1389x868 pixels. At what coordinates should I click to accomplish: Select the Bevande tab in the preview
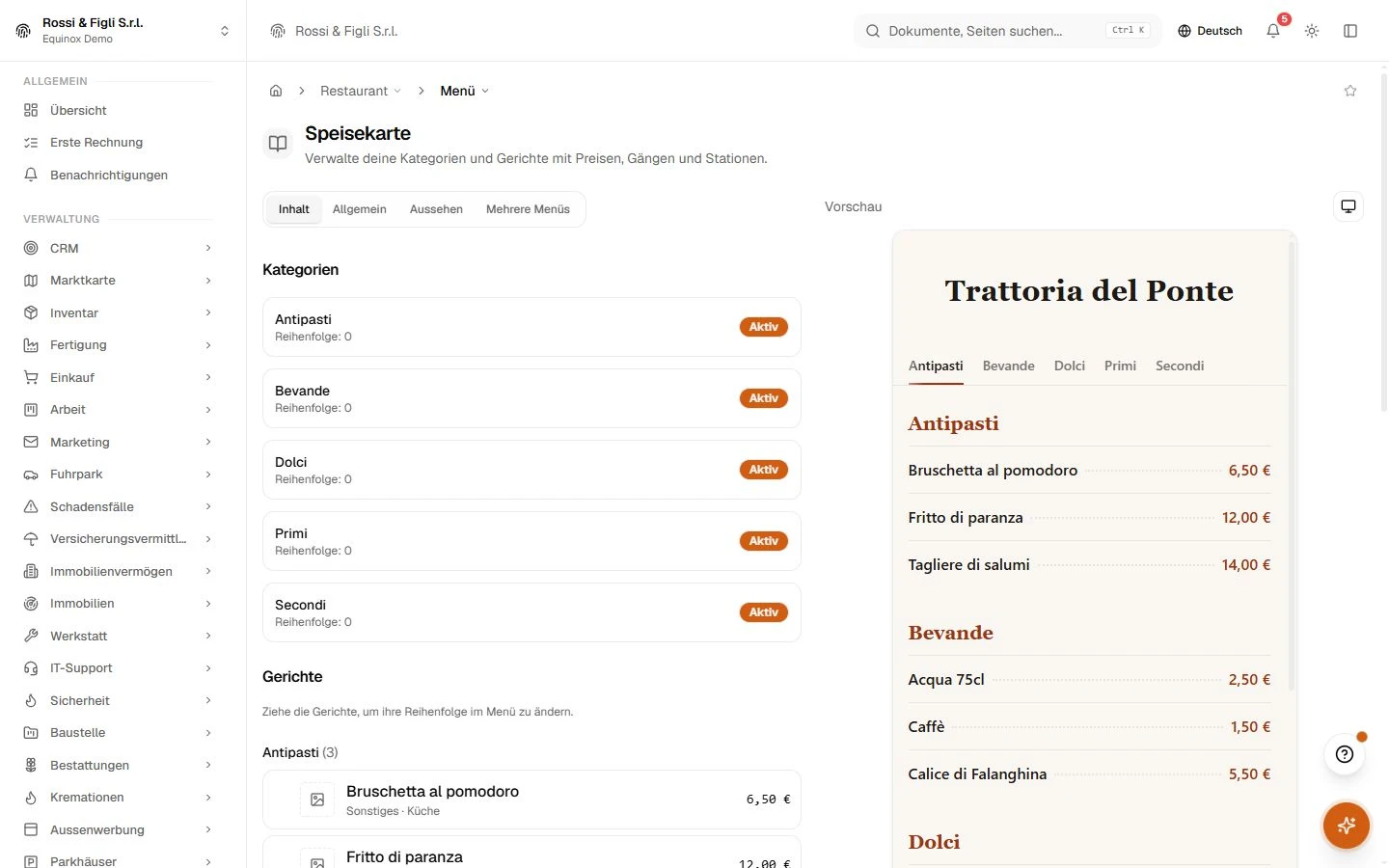(1008, 366)
